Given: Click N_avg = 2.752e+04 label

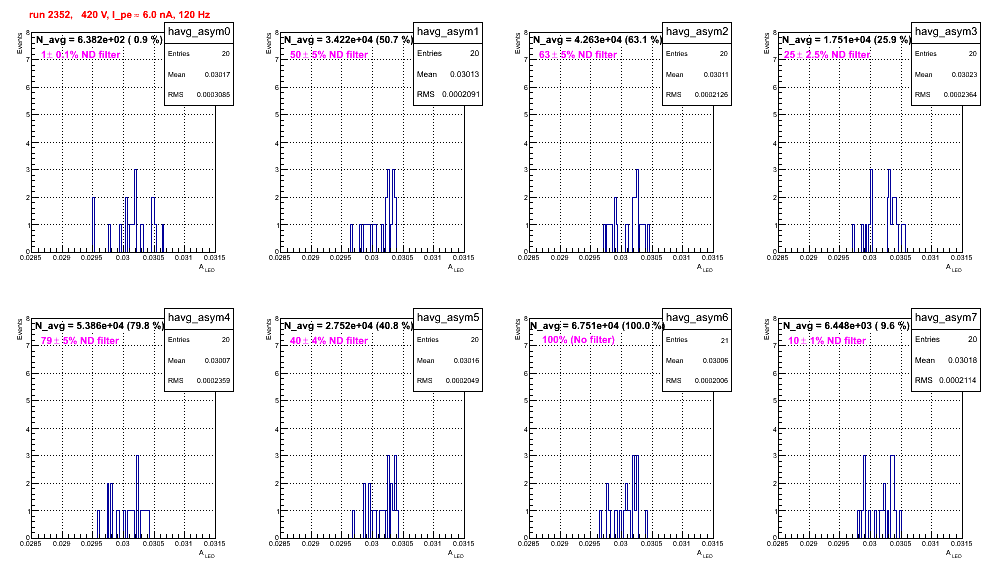Looking at the screenshot, I should click(x=348, y=325).
